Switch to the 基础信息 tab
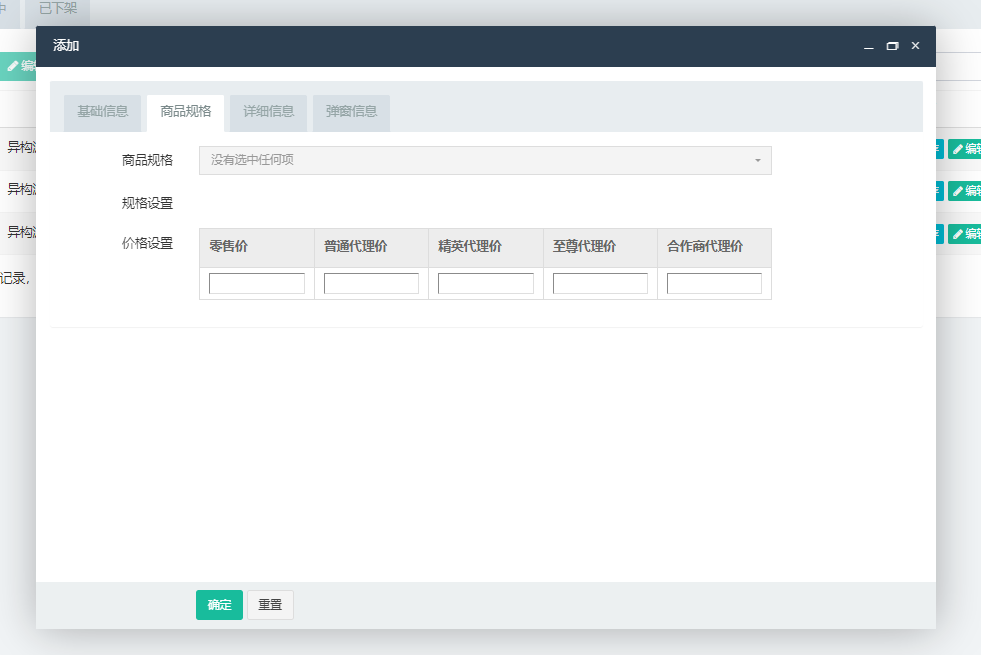981x655 pixels. (102, 111)
